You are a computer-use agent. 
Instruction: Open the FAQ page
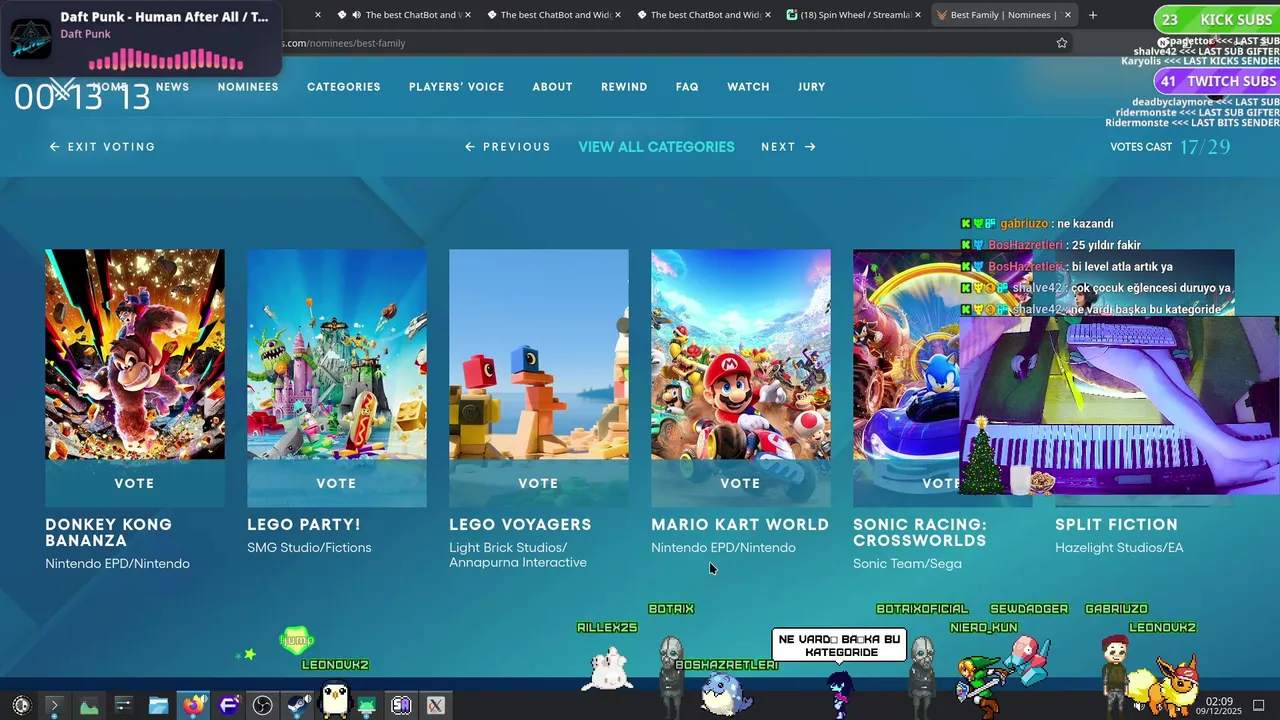click(x=687, y=87)
